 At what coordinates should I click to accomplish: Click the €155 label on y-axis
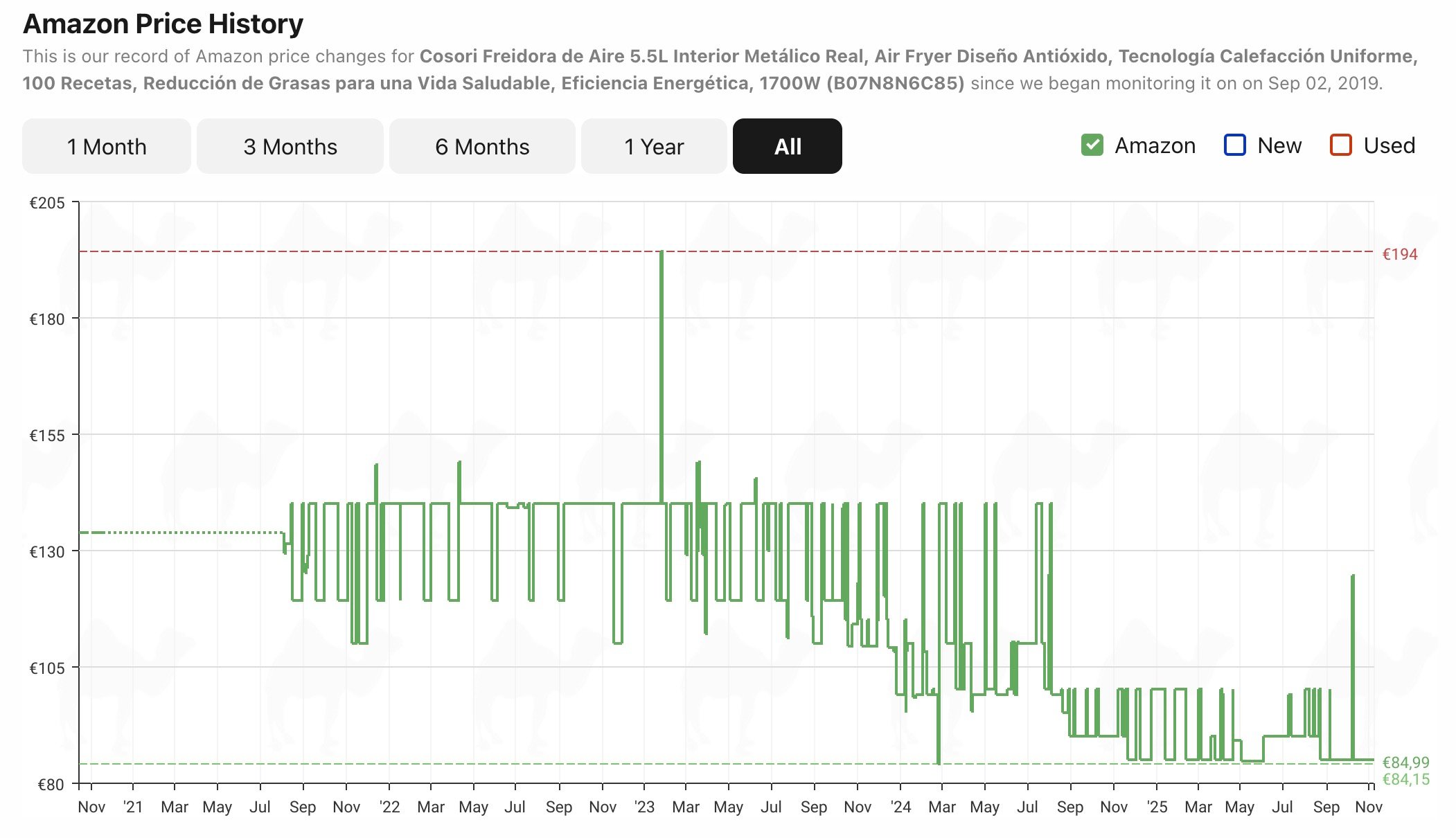pos(46,436)
